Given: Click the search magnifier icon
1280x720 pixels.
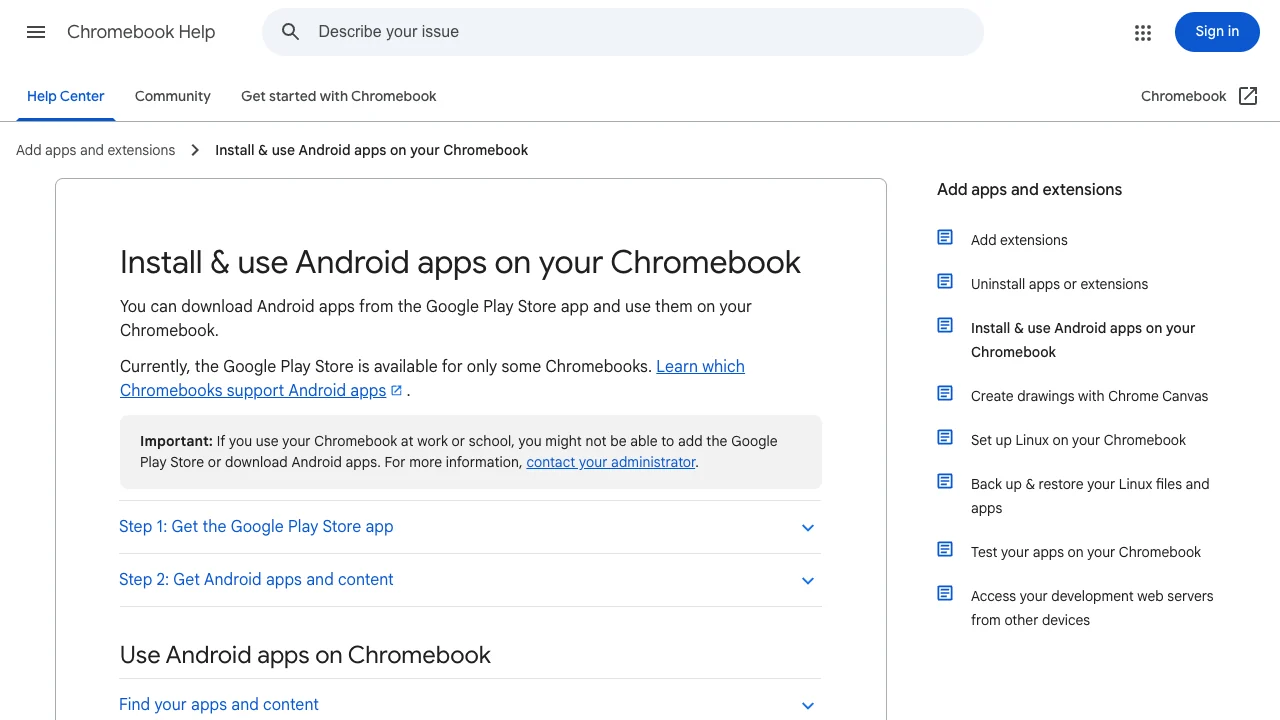Looking at the screenshot, I should (291, 32).
